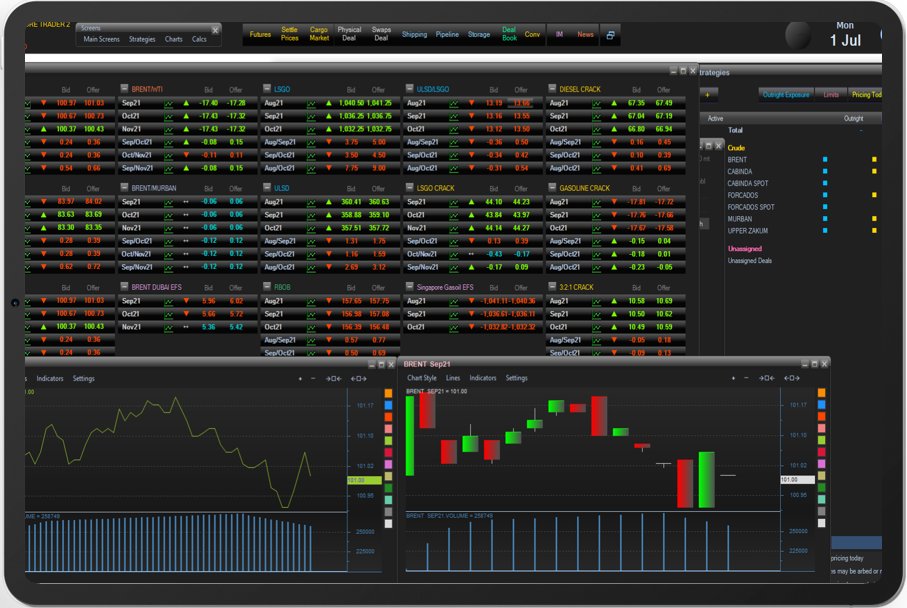907x608 pixels.
Task: Click the News button in top toolbar
Action: tap(585, 35)
